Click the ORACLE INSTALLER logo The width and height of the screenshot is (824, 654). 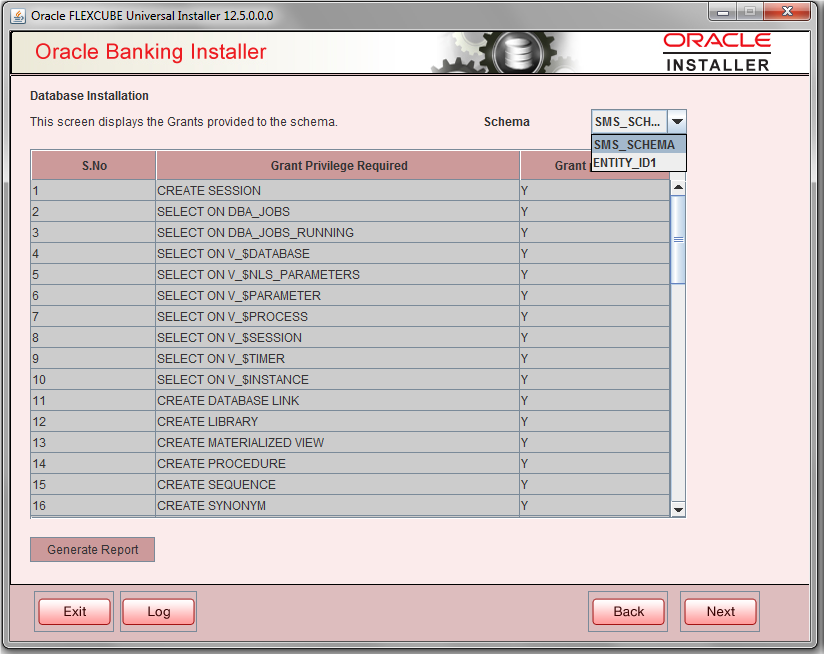click(717, 50)
